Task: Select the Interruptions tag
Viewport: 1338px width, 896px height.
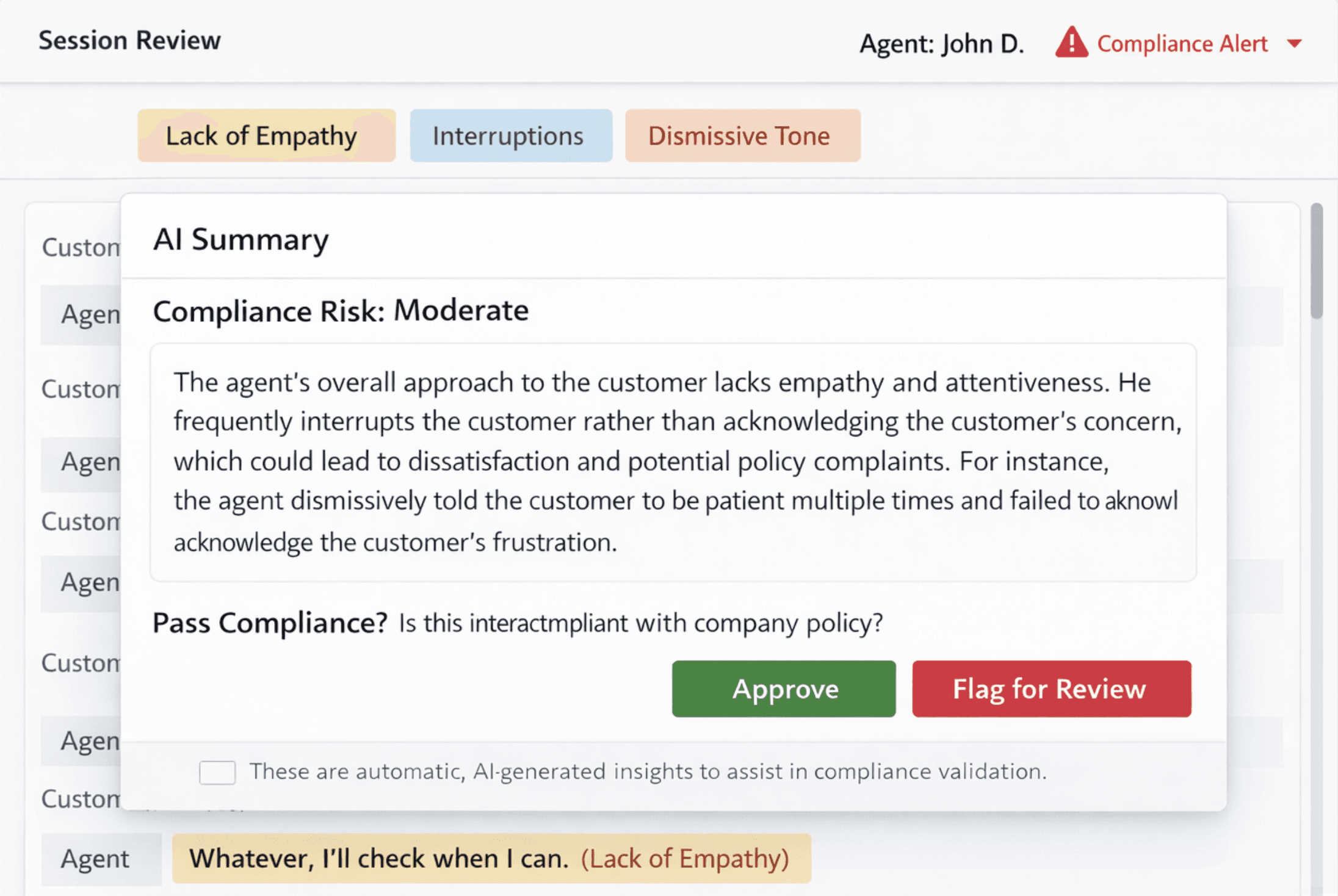Action: 511,135
